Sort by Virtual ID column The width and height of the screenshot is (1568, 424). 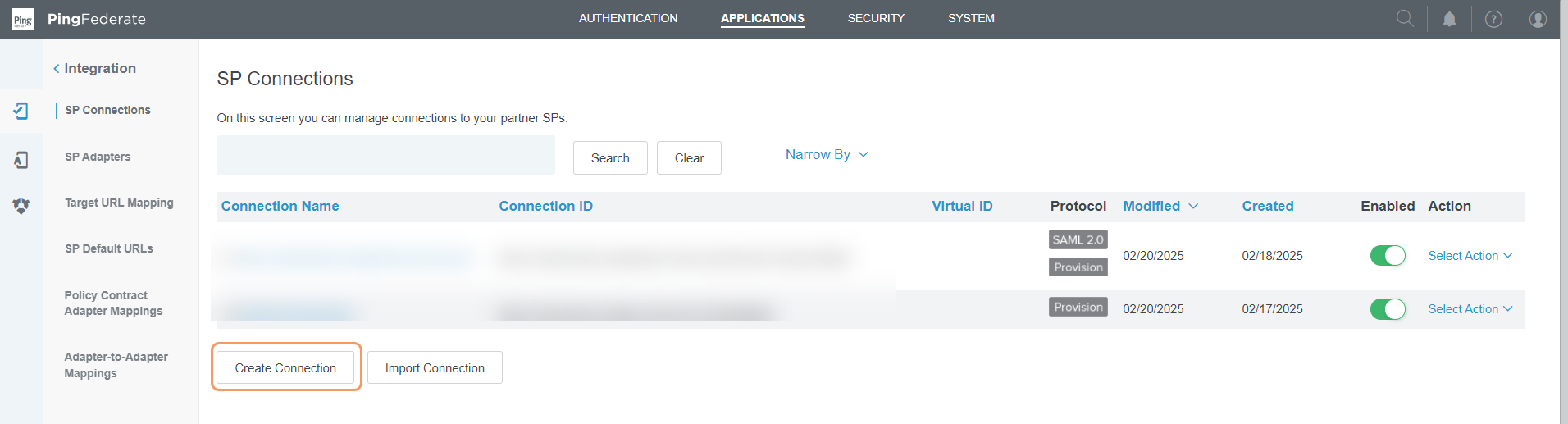[x=962, y=206]
